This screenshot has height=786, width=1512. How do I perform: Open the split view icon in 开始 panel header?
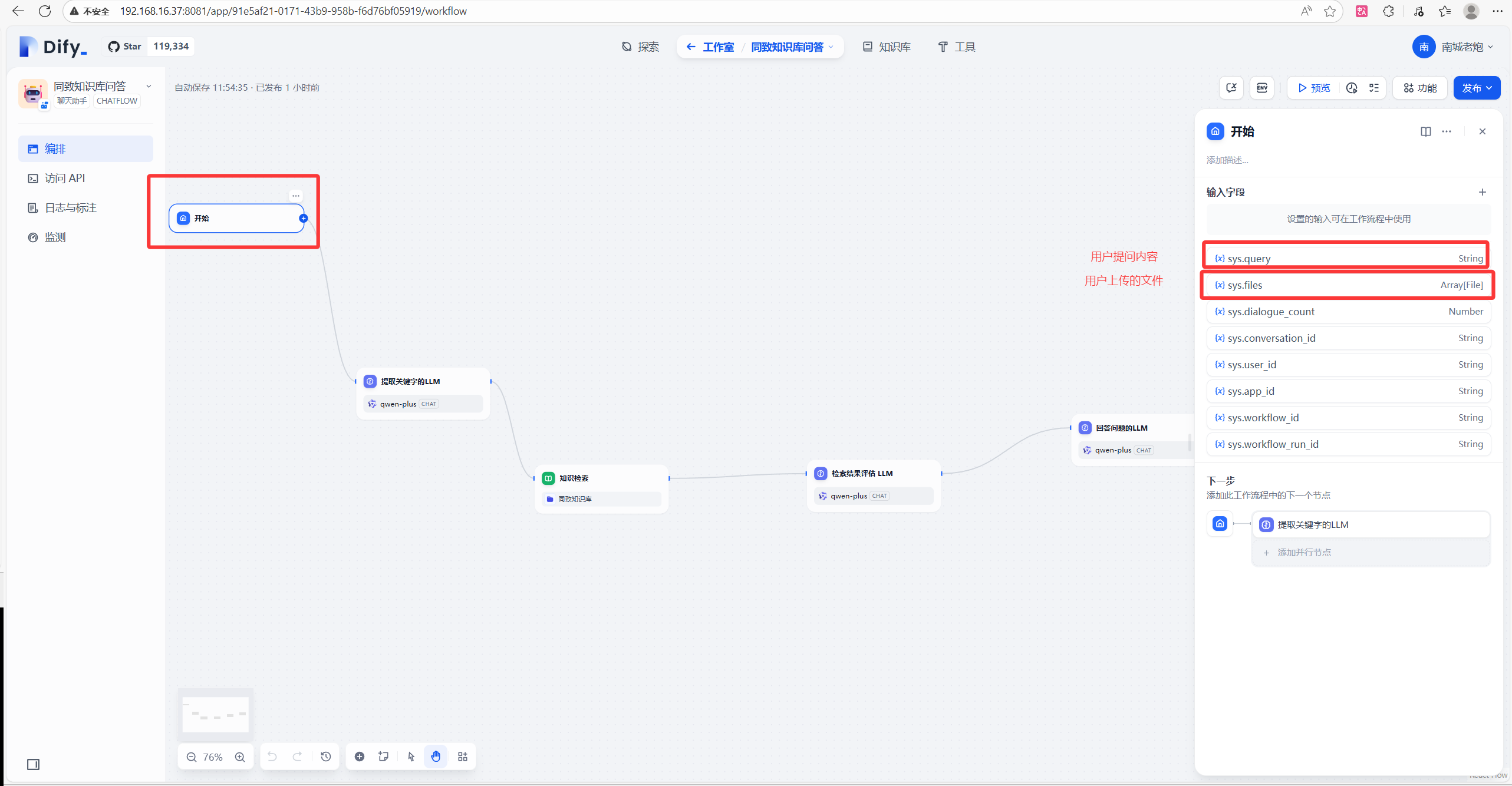(x=1425, y=131)
